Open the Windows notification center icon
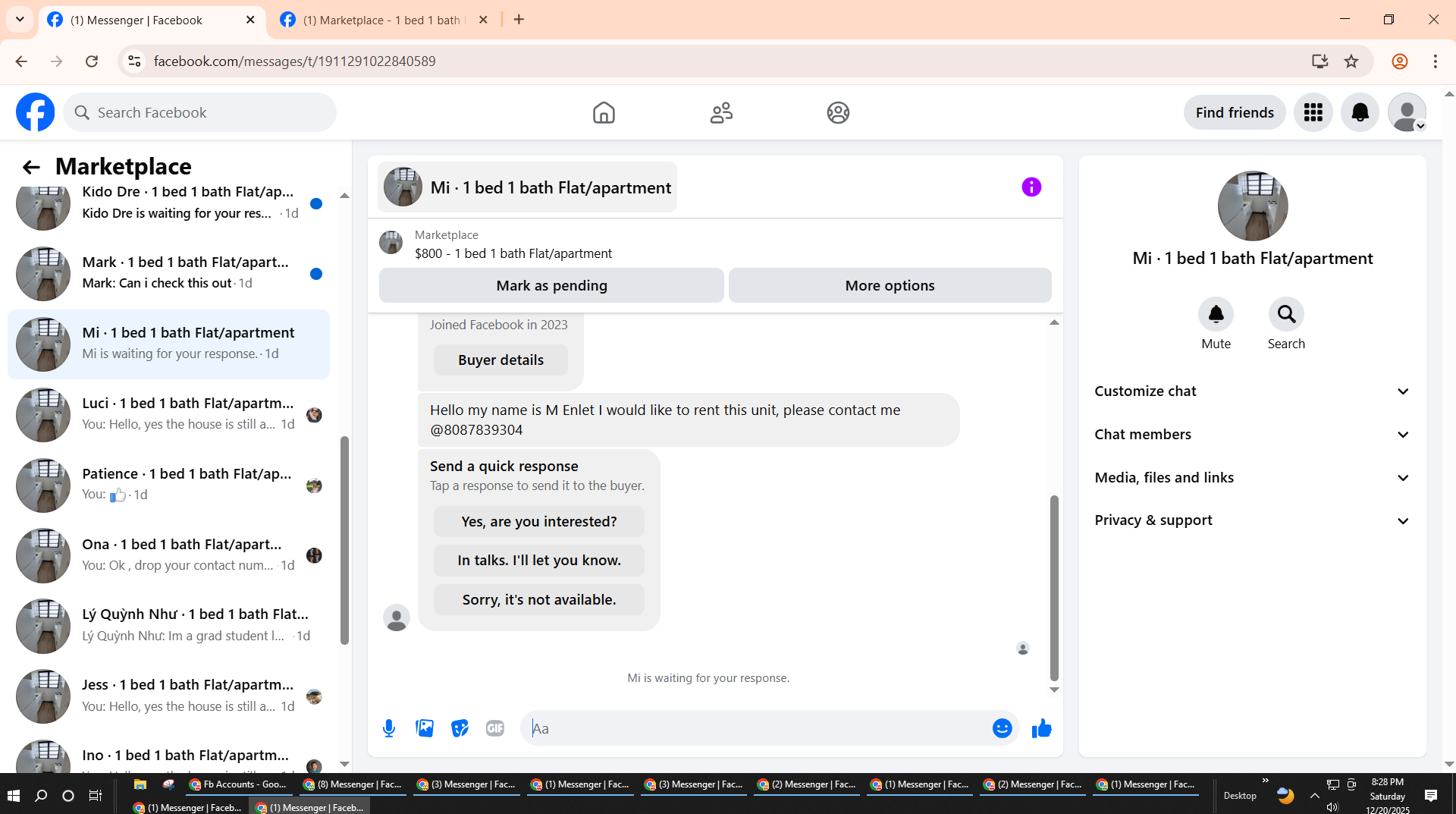 (x=1431, y=795)
